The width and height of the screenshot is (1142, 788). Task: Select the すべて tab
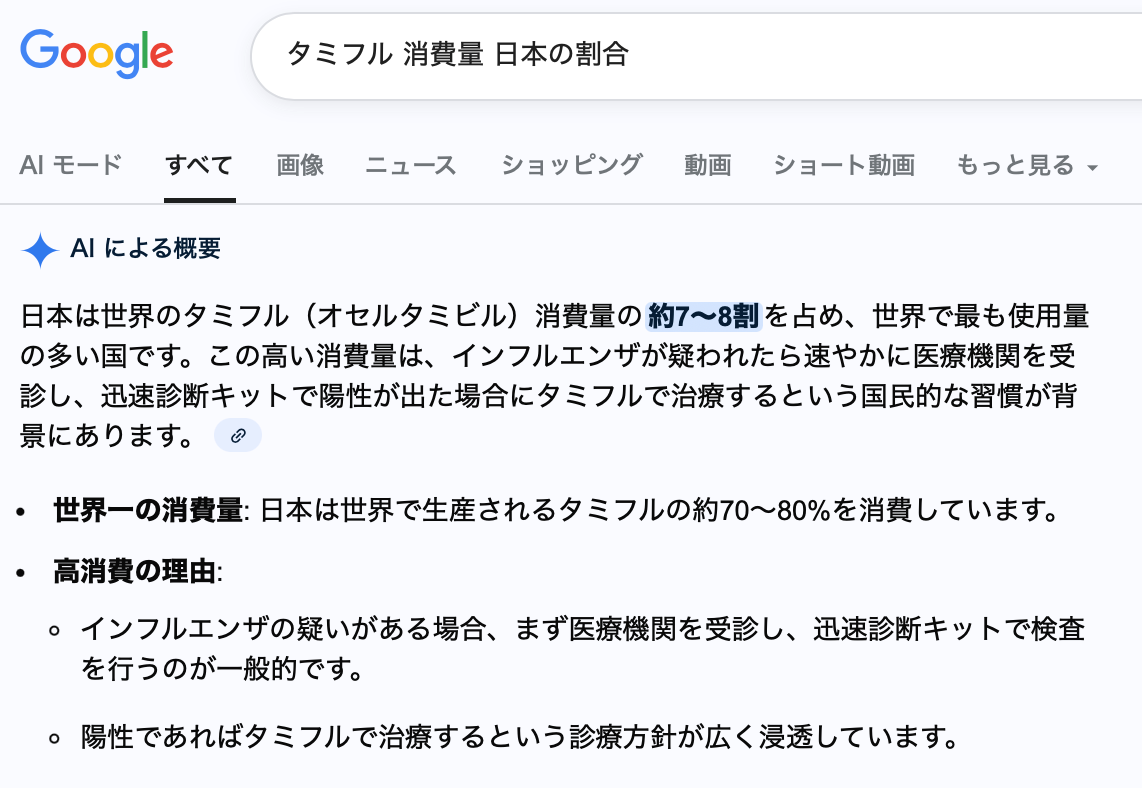(199, 165)
